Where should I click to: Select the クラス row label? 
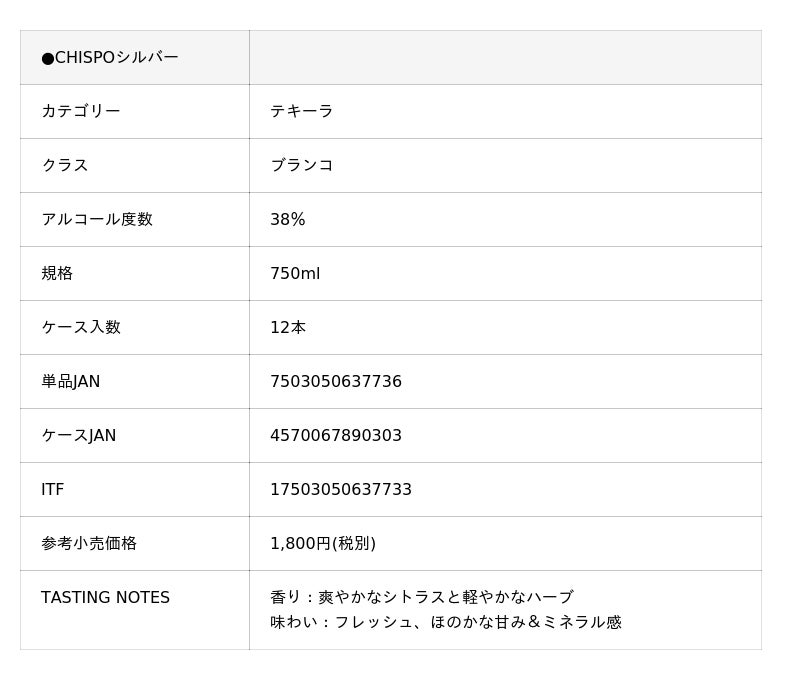point(65,166)
